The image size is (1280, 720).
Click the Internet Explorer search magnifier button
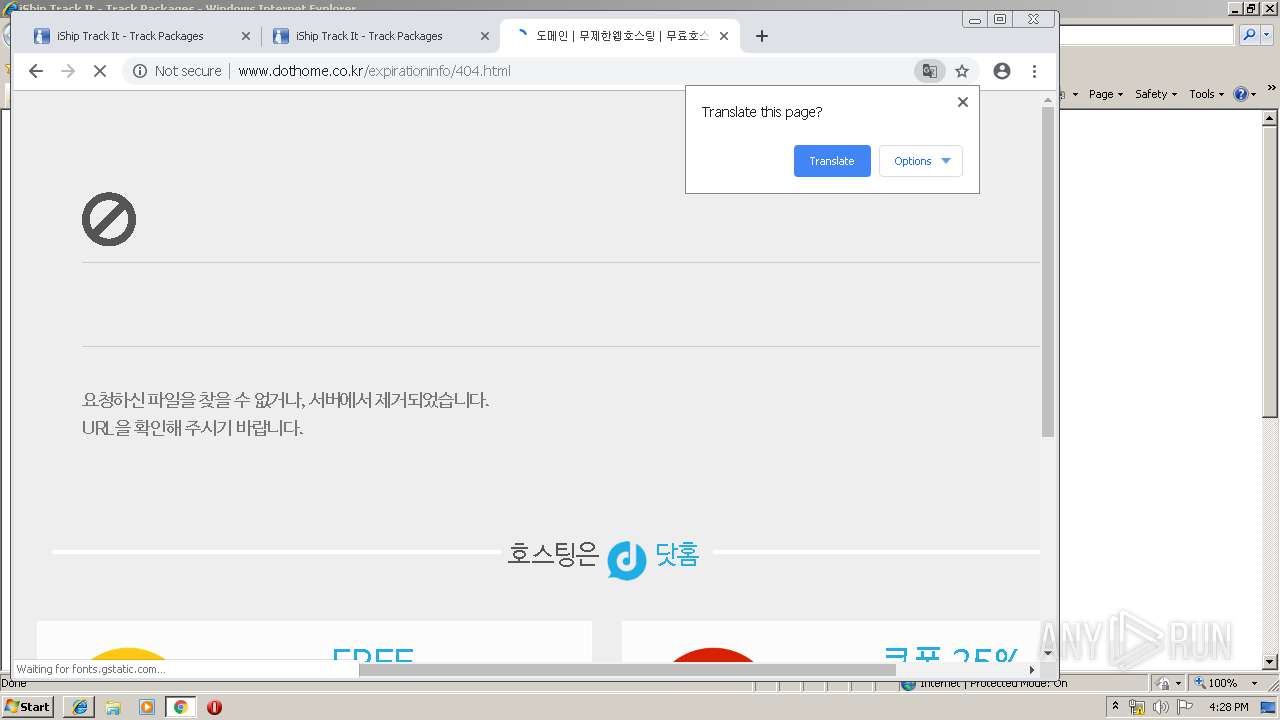(1248, 35)
